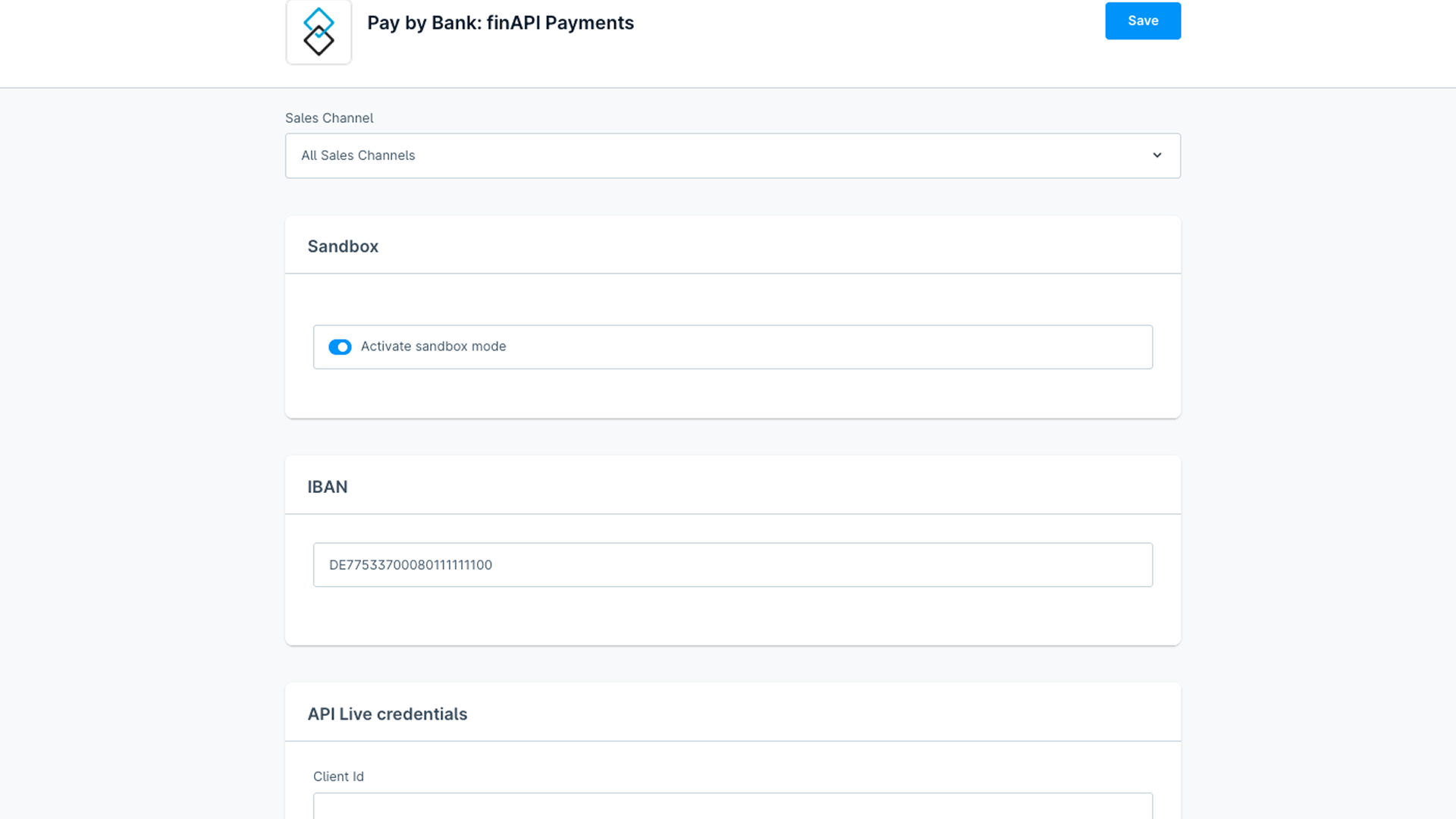Click the Sandbox card heading
Image resolution: width=1456 pixels, height=819 pixels.
[x=343, y=246]
